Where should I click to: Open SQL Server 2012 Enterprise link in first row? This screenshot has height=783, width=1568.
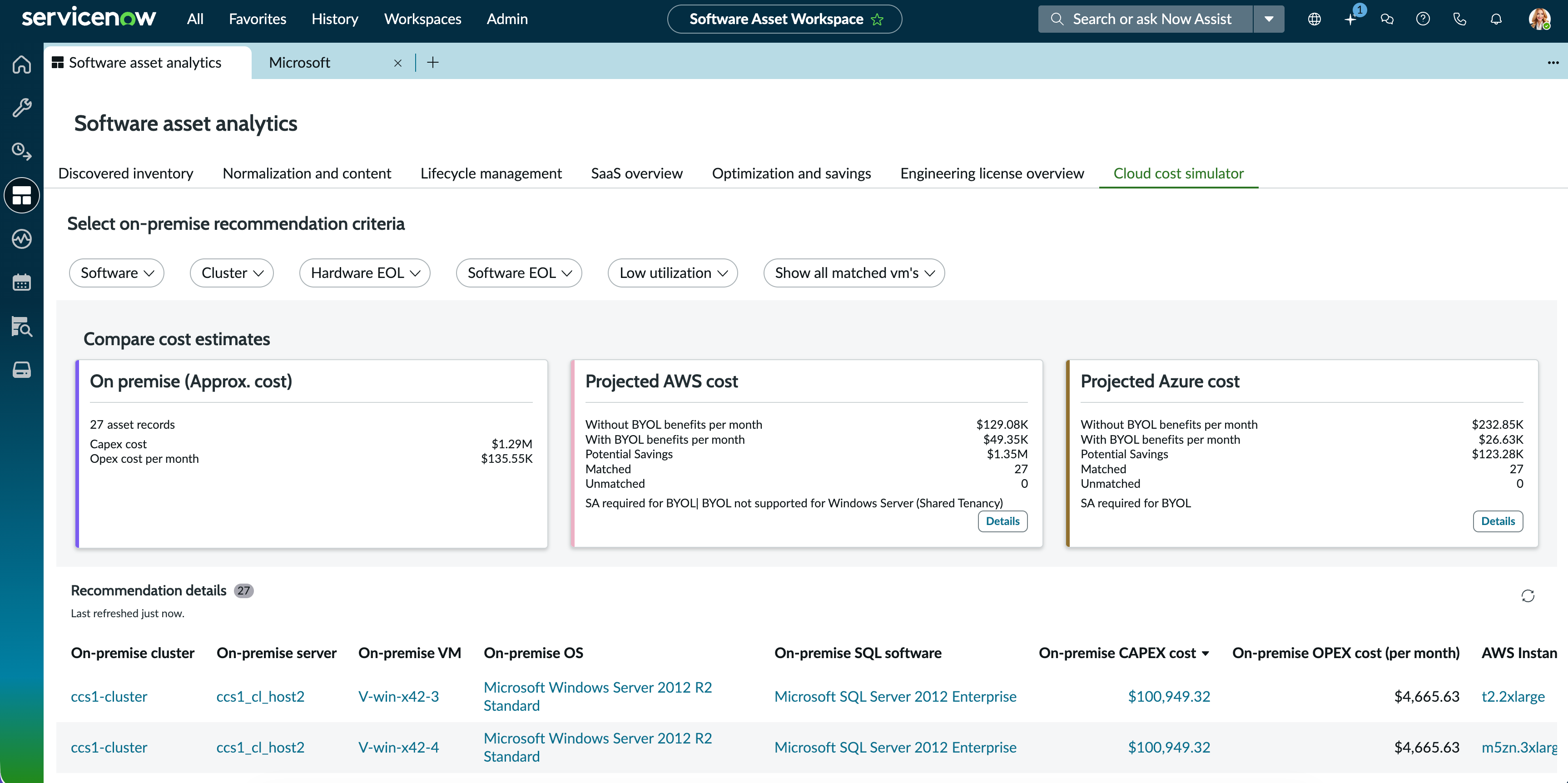coord(895,697)
